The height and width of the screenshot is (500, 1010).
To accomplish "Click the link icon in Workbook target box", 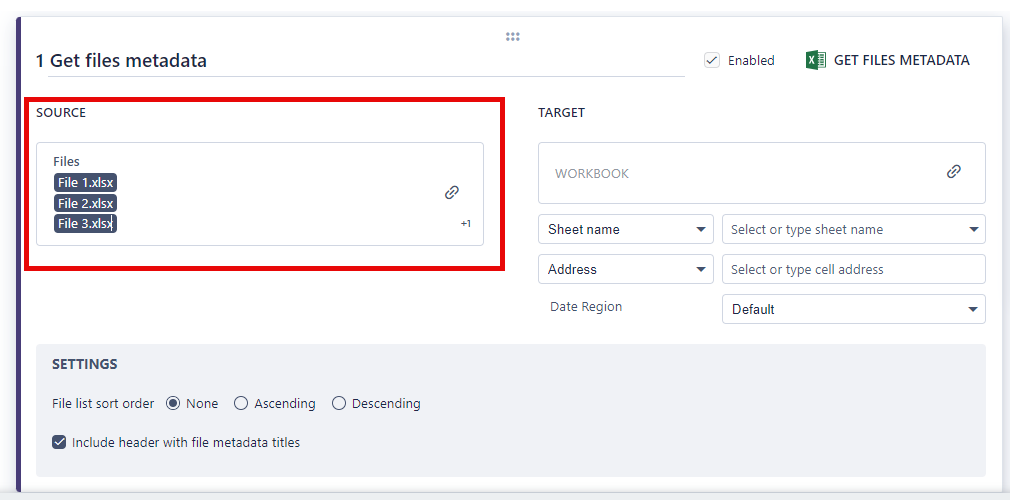I will (x=954, y=172).
